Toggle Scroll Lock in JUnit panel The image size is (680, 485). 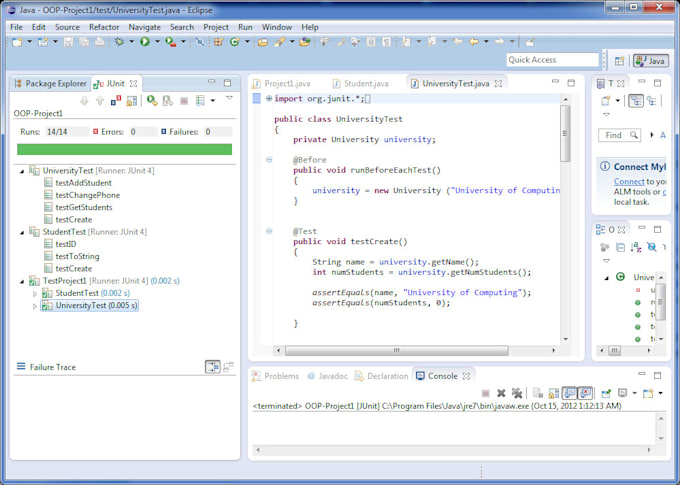tap(133, 100)
